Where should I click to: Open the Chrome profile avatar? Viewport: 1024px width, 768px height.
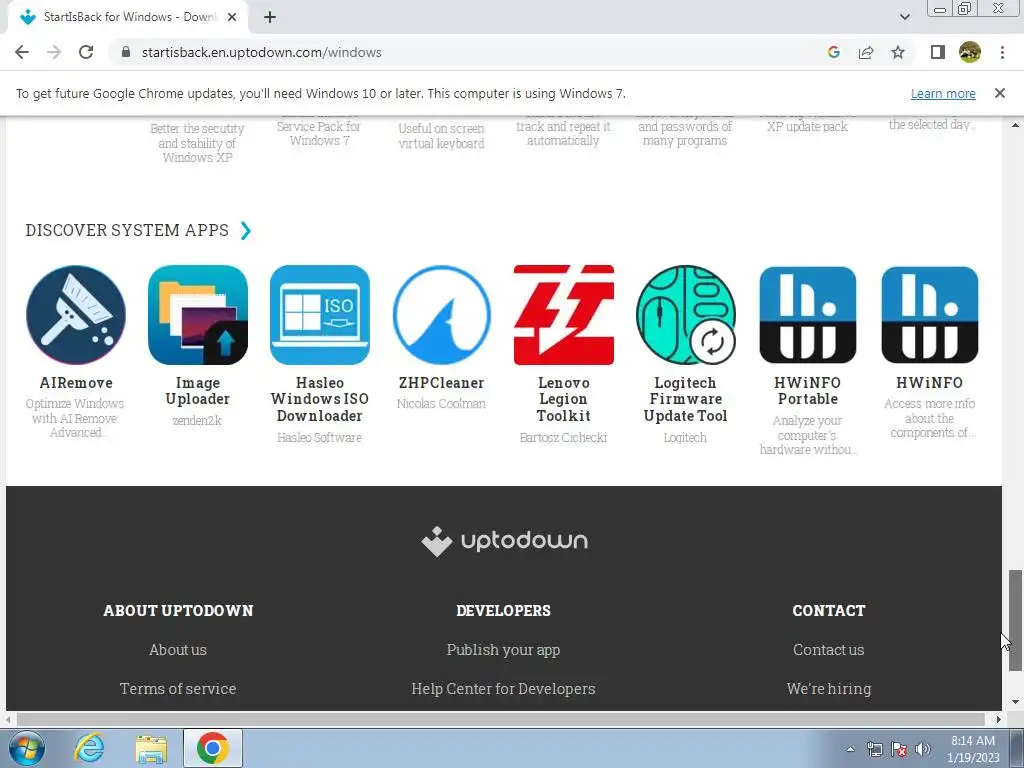970,52
